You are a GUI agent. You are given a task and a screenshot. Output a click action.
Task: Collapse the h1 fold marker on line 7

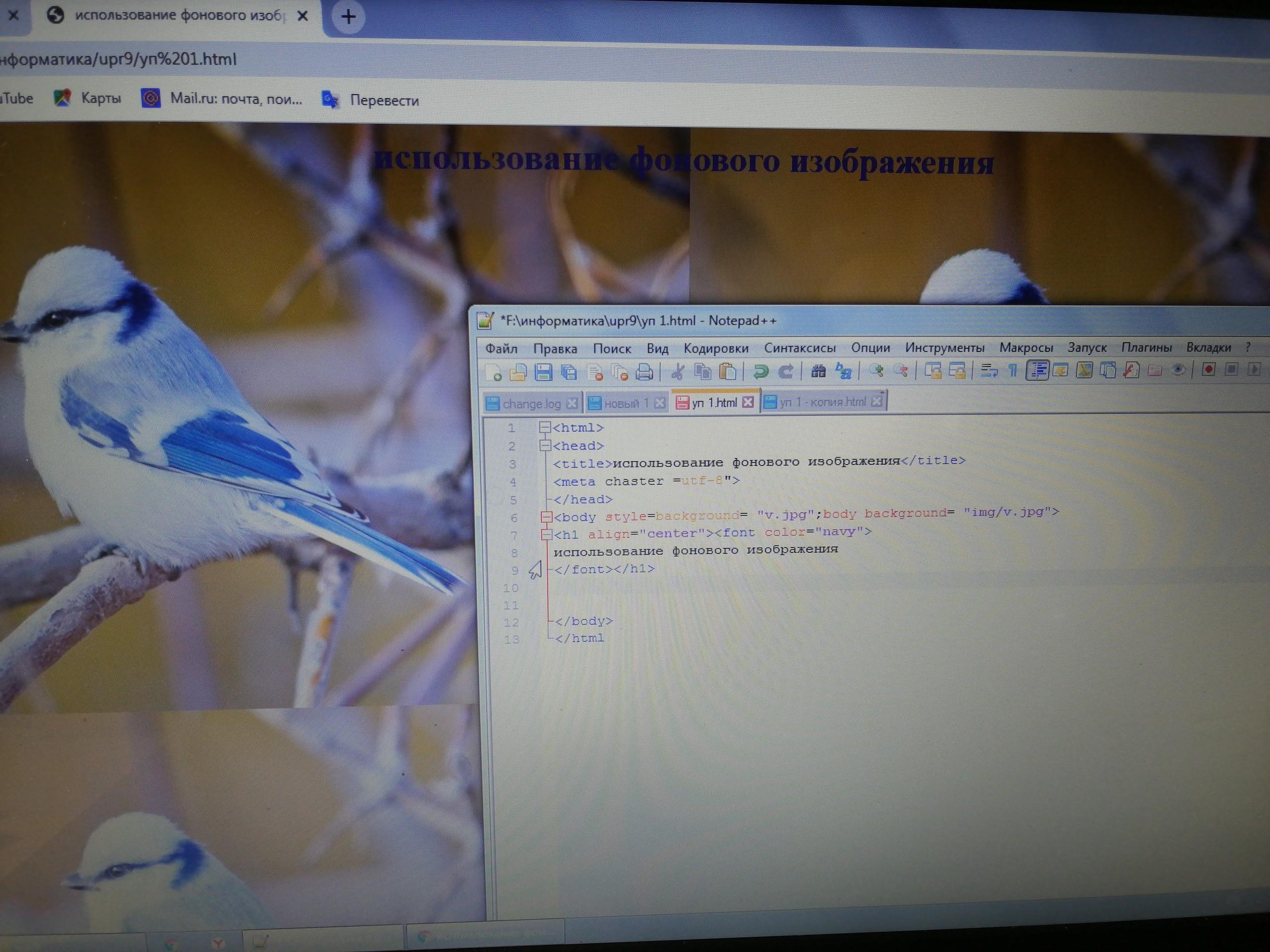pos(547,535)
